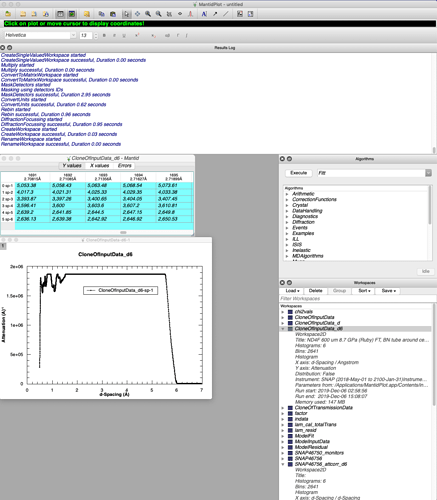Screen dimensions: 437x500
Task: Click the rescale to show all icon
Action: [169, 14]
